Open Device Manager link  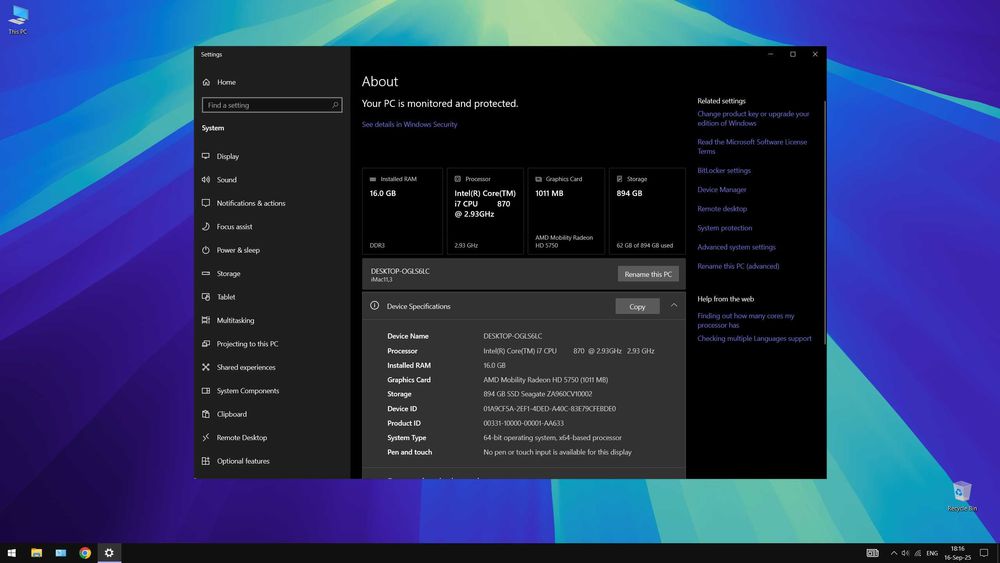(722, 190)
